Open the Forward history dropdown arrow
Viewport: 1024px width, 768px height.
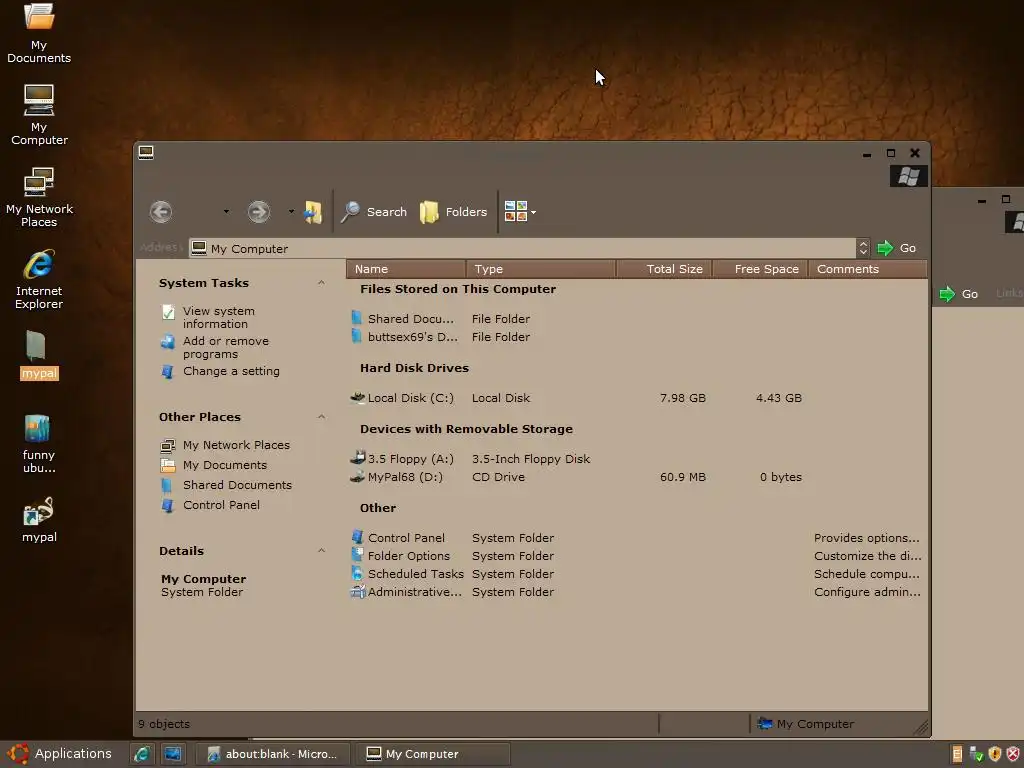click(291, 212)
